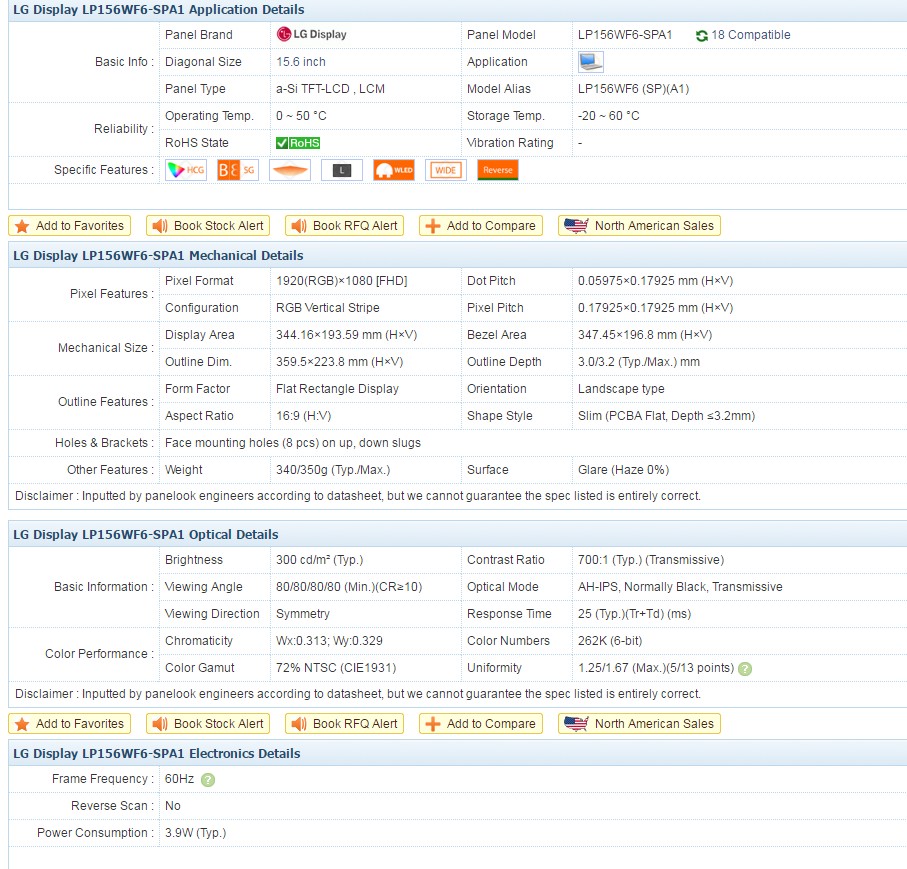Select the Panel Model value LP156WF6-SPA1
The image size is (907, 869).
pyautogui.click(x=625, y=35)
